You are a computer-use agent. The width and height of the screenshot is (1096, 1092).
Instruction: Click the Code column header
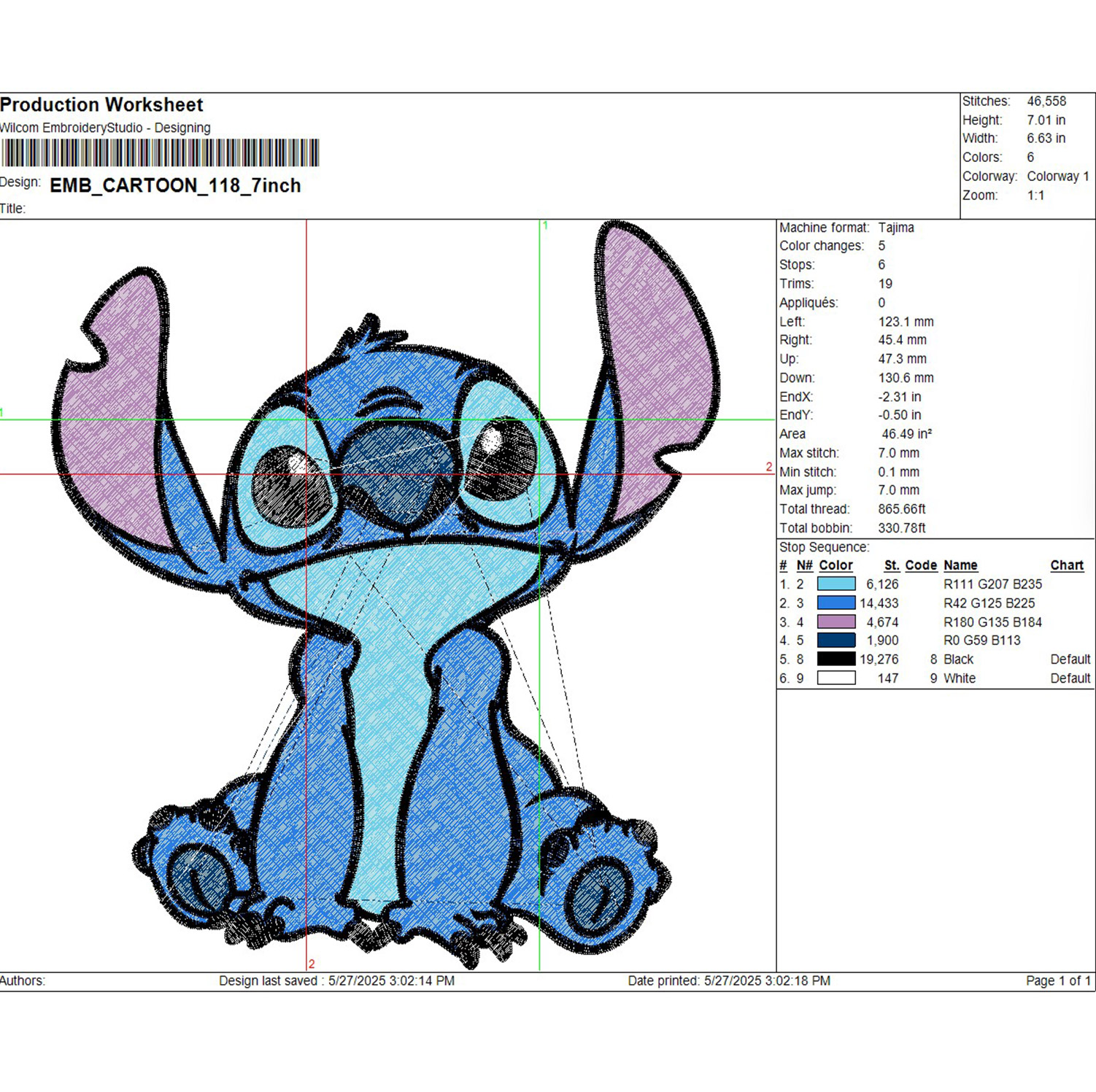click(921, 565)
